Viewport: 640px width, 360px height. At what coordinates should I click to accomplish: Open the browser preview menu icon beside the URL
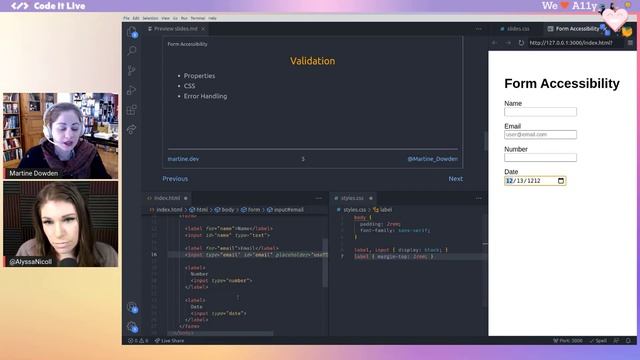pyautogui.click(x=630, y=43)
